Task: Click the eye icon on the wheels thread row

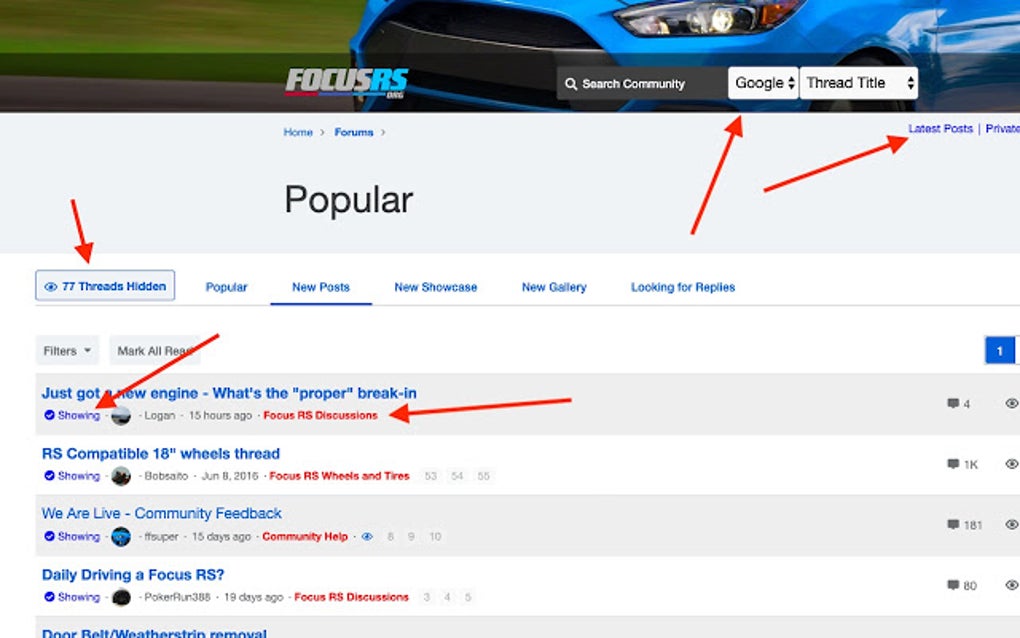Action: [1011, 464]
